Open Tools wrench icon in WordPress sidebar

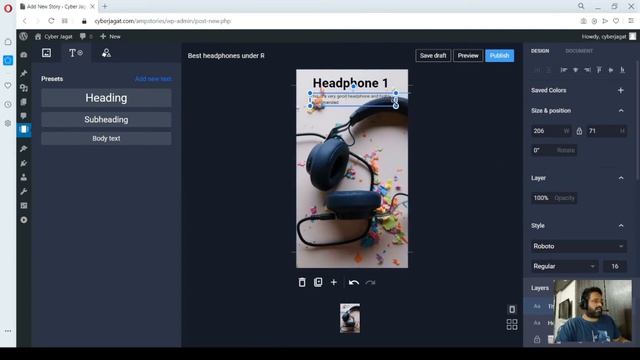[x=24, y=191]
